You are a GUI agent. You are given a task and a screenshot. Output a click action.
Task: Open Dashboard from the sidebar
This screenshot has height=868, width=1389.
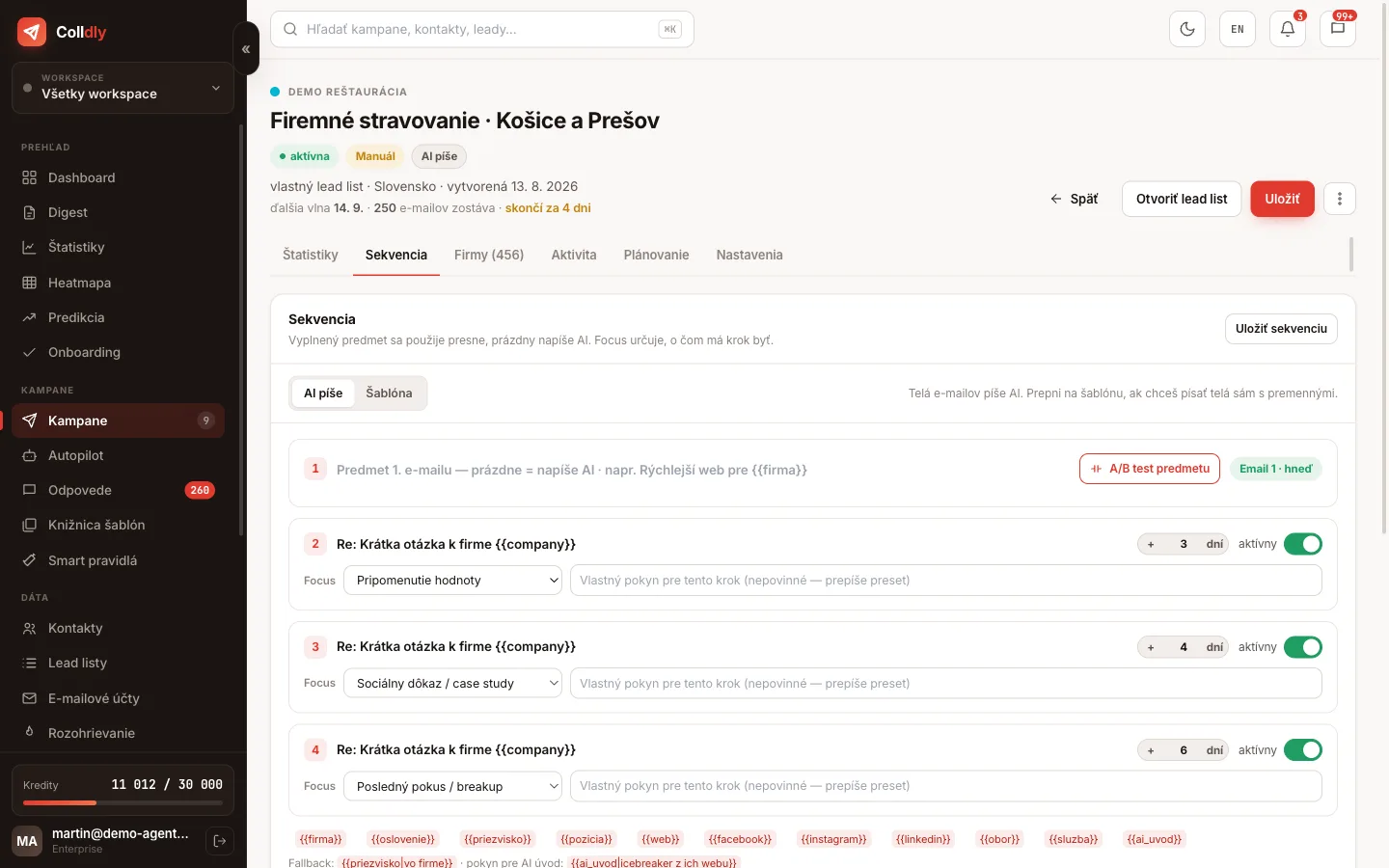tap(118, 177)
